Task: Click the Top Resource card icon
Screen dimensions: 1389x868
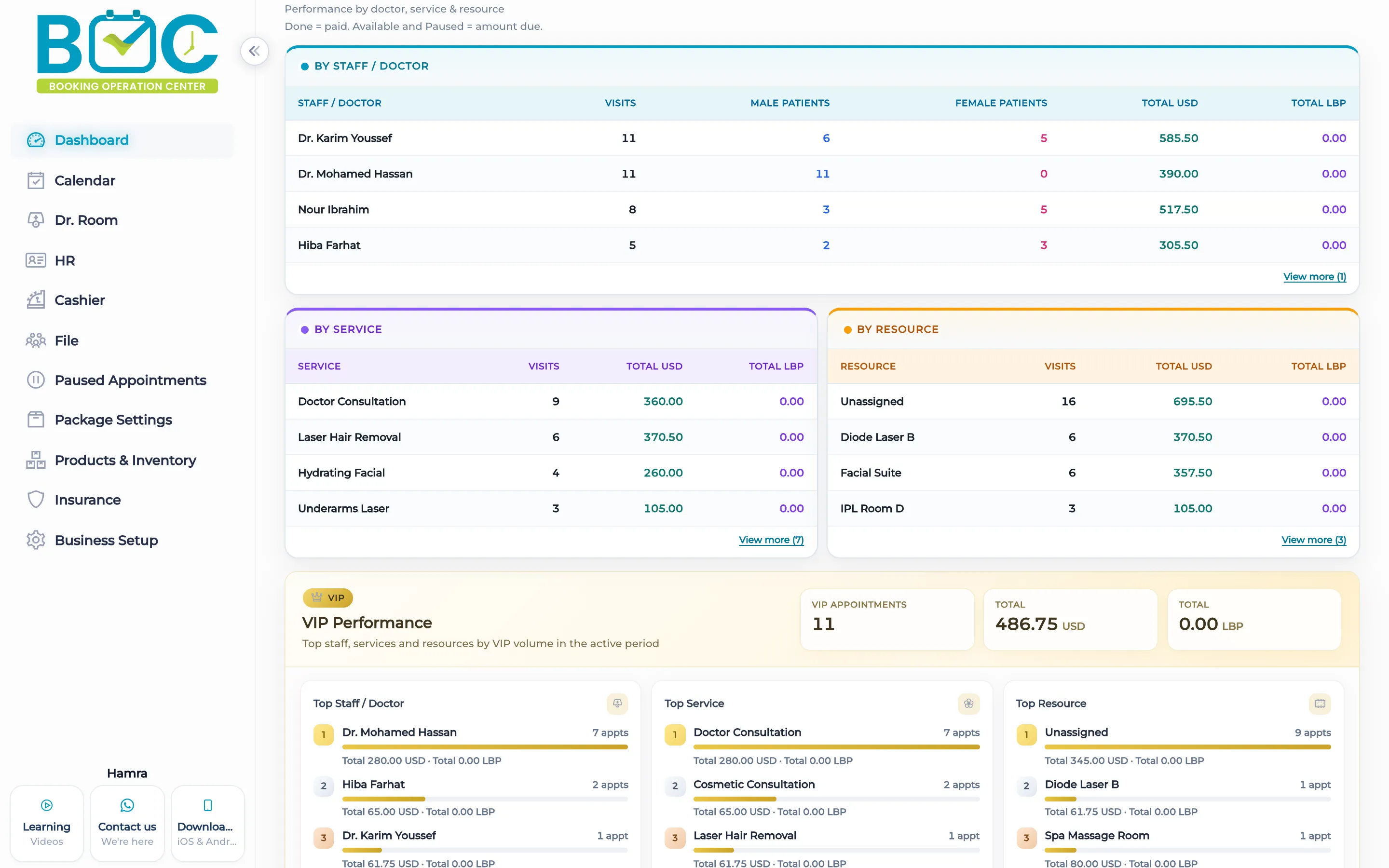Action: 1320,703
